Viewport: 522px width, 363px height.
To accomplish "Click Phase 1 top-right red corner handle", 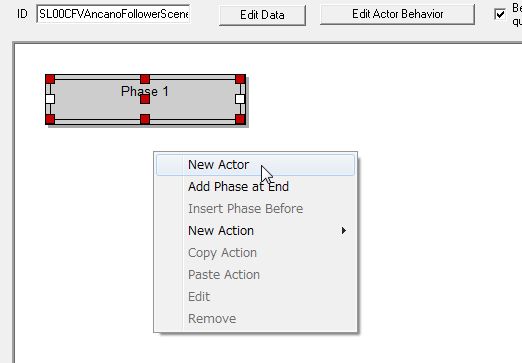I will tap(240, 79).
